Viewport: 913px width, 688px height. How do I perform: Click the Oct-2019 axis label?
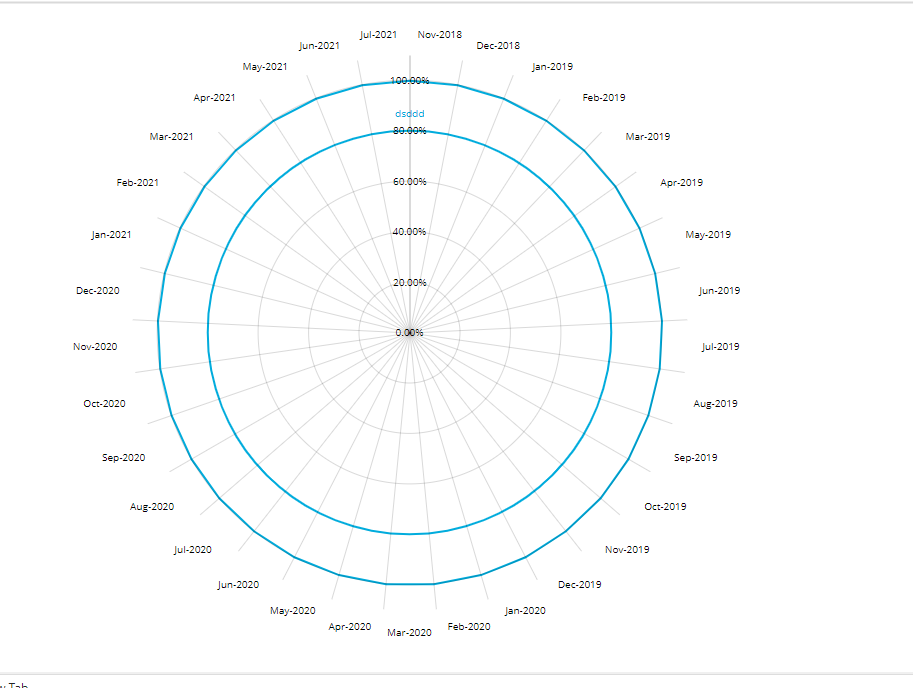(665, 507)
